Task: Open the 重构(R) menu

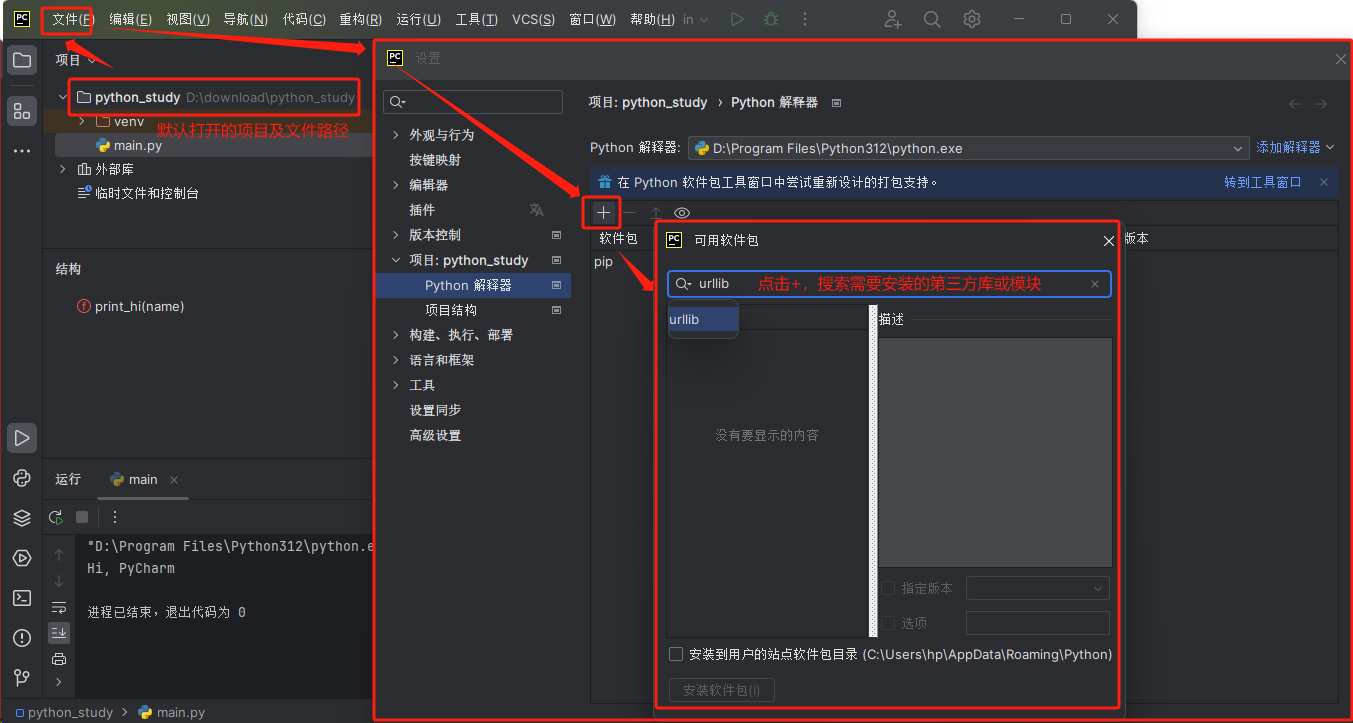Action: pyautogui.click(x=360, y=19)
